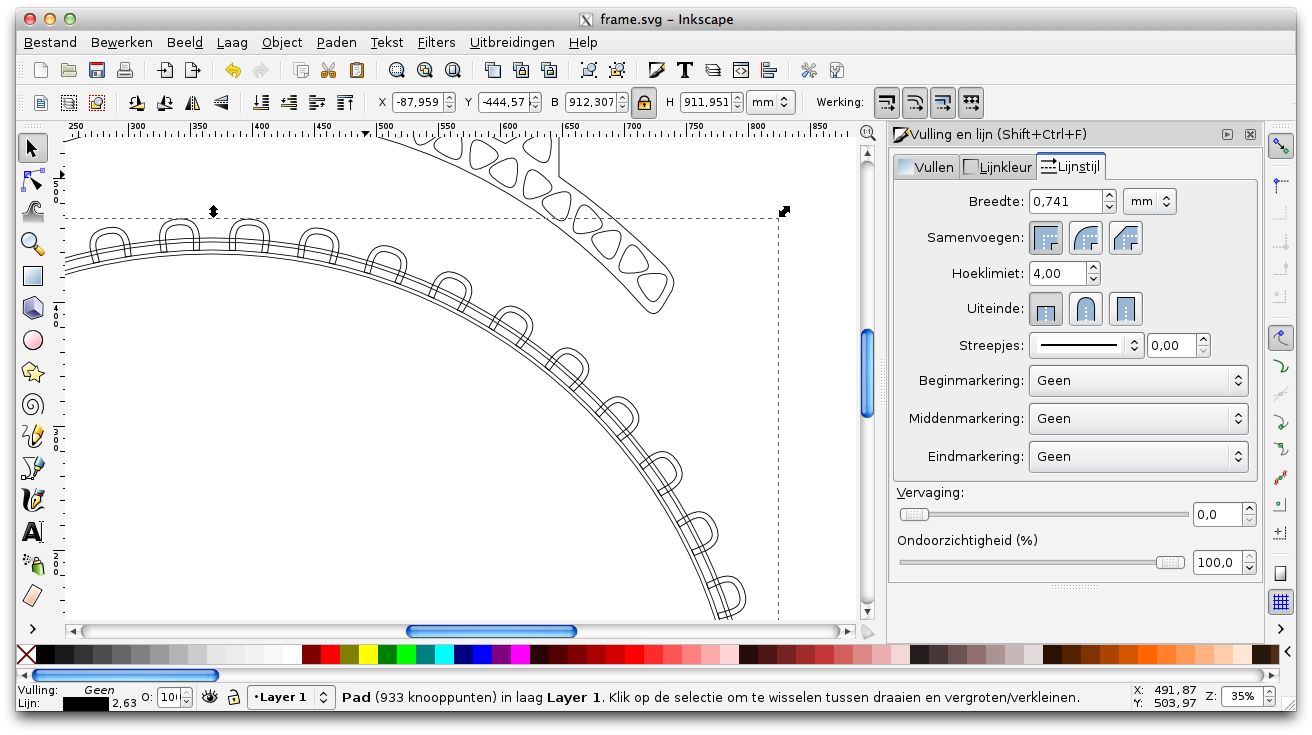
Task: Select the Star polygon tool
Action: (32, 372)
